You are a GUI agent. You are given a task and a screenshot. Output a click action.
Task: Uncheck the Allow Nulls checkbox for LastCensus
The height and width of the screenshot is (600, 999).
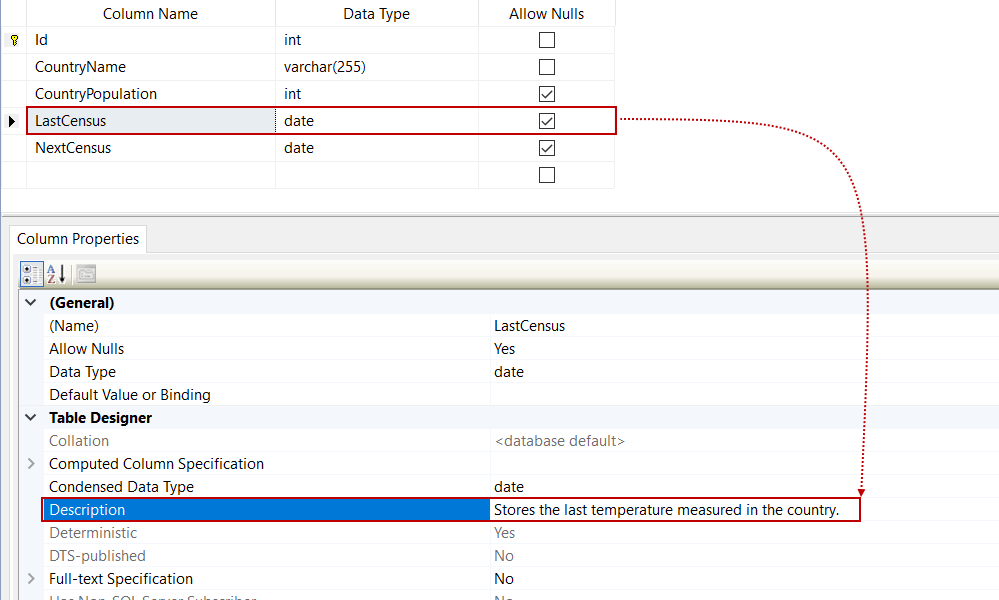[x=546, y=120]
